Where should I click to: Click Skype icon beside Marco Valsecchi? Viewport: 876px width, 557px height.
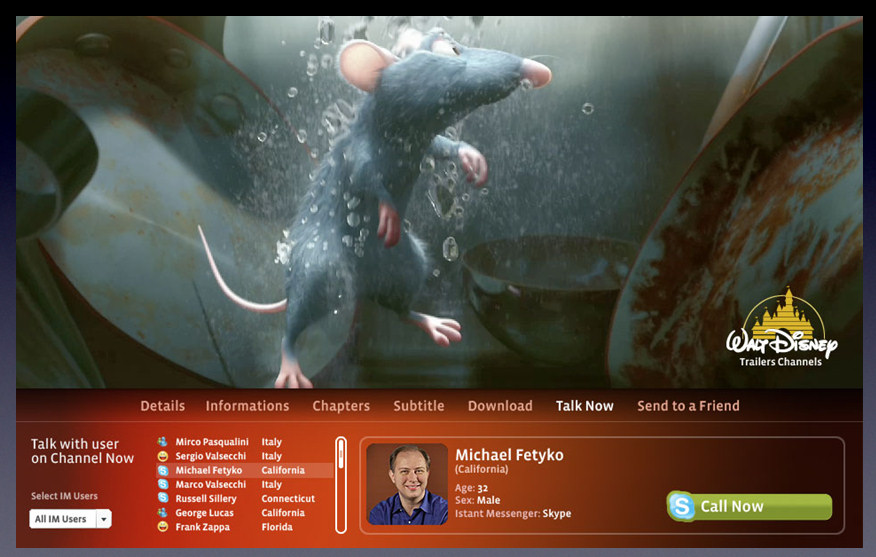(x=163, y=484)
